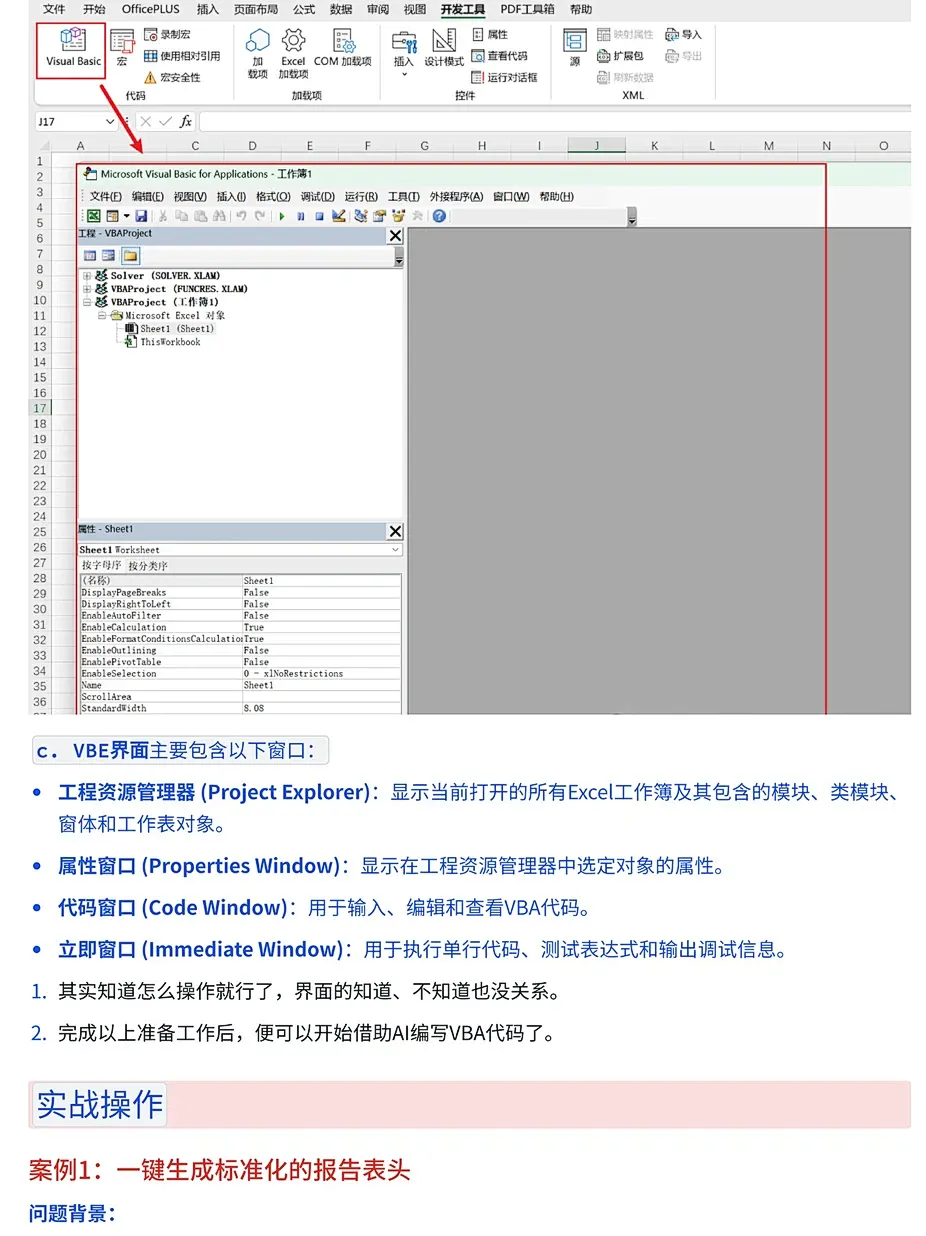The height and width of the screenshot is (1236, 926).
Task: Open the XML 源 source pane
Action: click(574, 48)
